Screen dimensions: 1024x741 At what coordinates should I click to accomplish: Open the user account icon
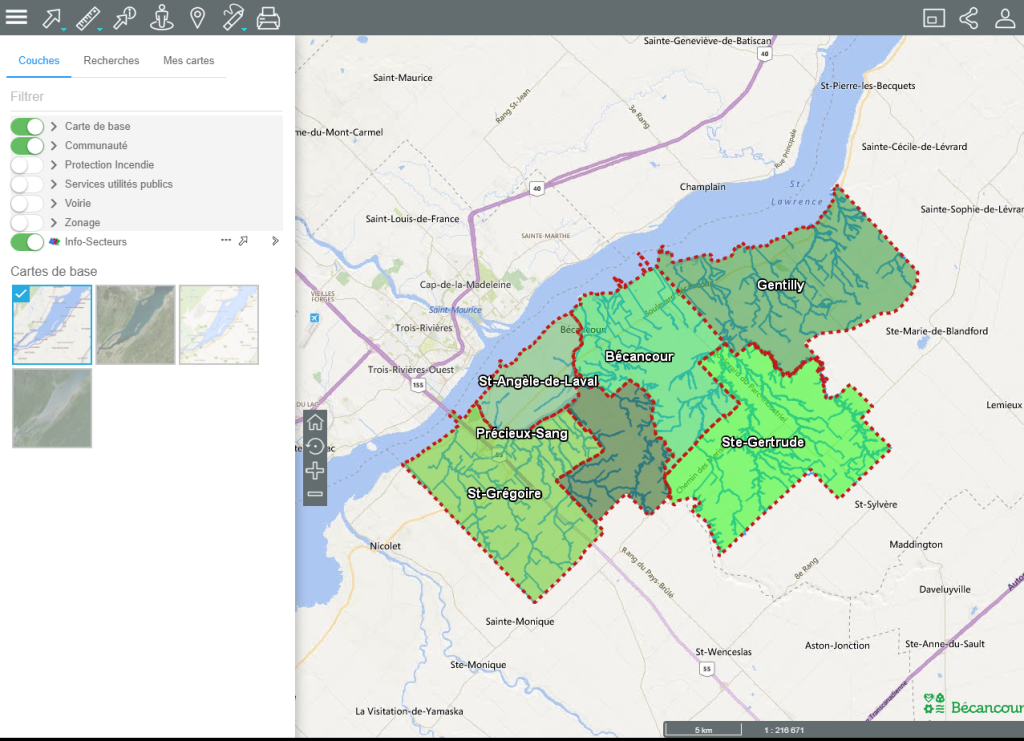click(x=1005, y=17)
